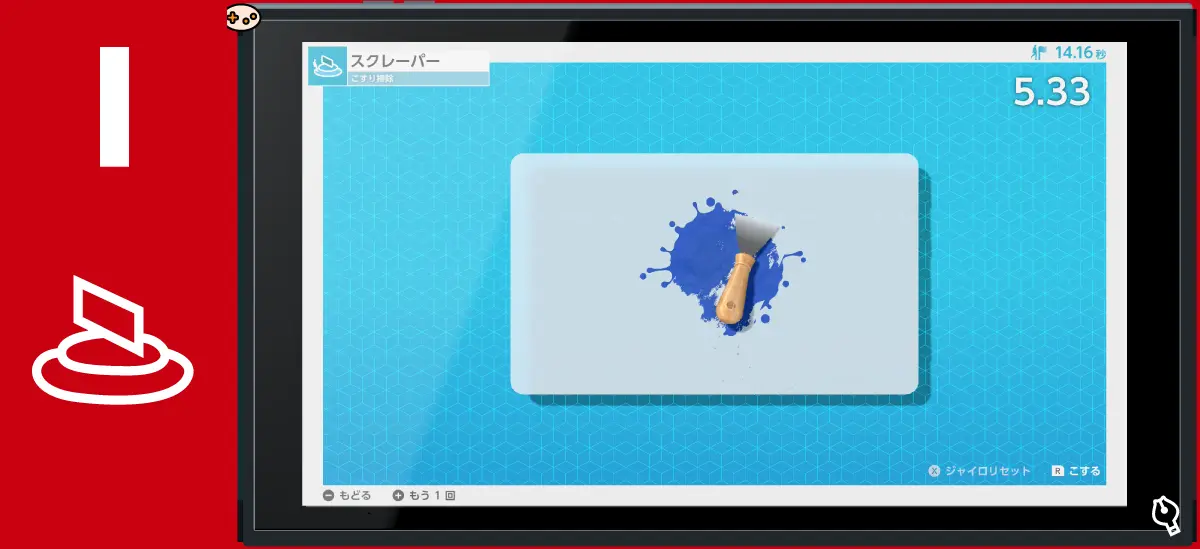
Task: Click the white vertical bar on the red panel
Action: click(116, 106)
